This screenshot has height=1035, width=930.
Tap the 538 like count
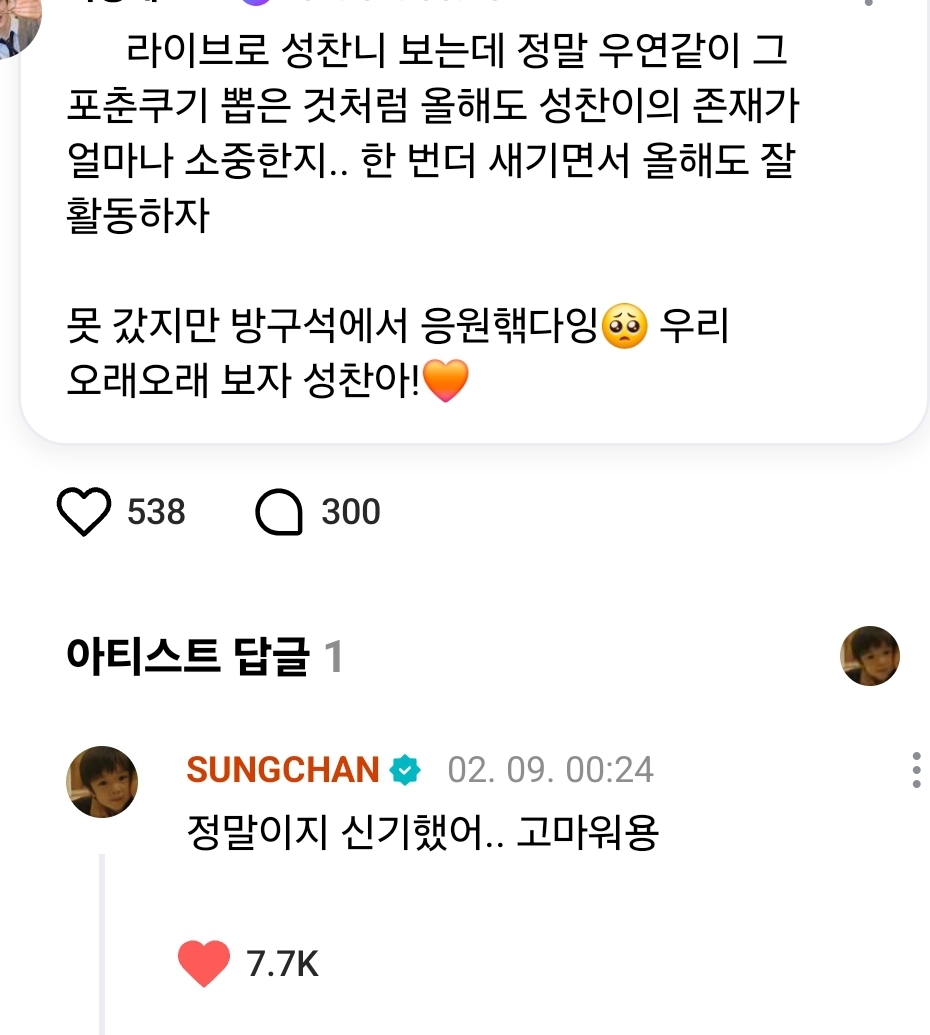point(156,513)
